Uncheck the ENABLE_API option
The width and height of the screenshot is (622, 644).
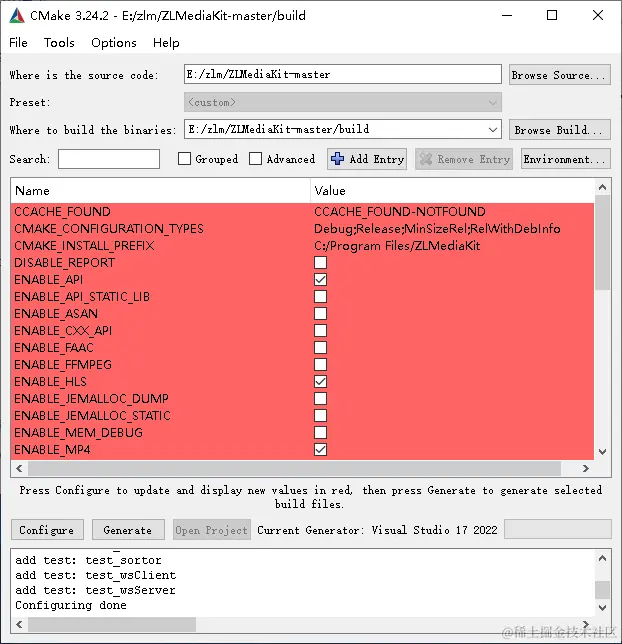point(320,280)
